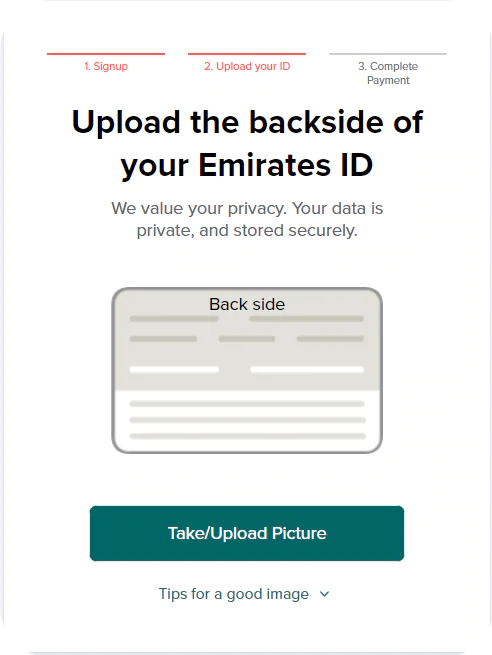492x655 pixels.
Task: Click the privacy notice text
Action: (x=247, y=219)
